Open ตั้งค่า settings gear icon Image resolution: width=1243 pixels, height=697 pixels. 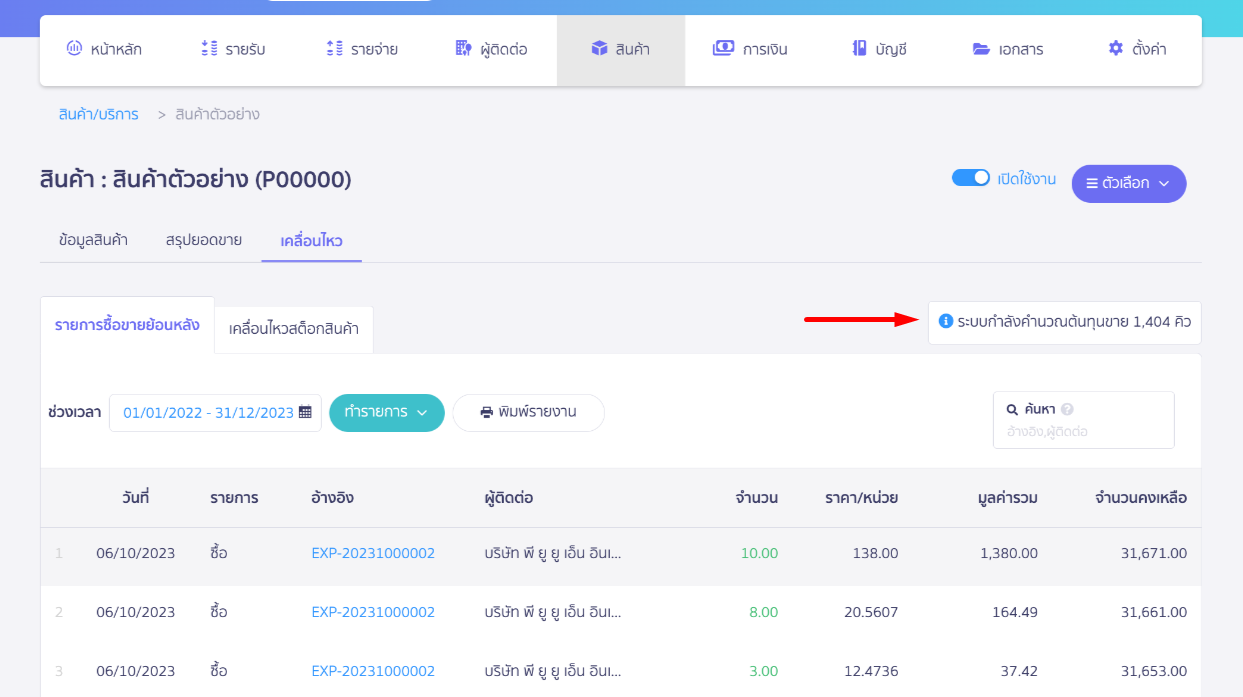1116,48
